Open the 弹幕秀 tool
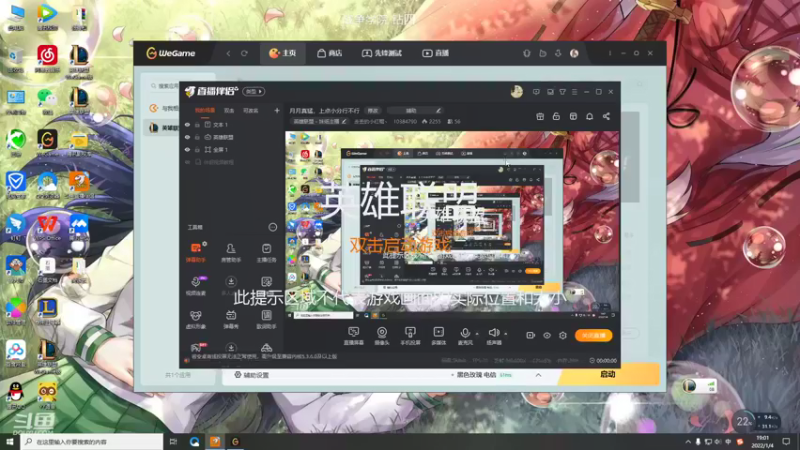Viewport: 800px width, 450px height. [x=231, y=319]
